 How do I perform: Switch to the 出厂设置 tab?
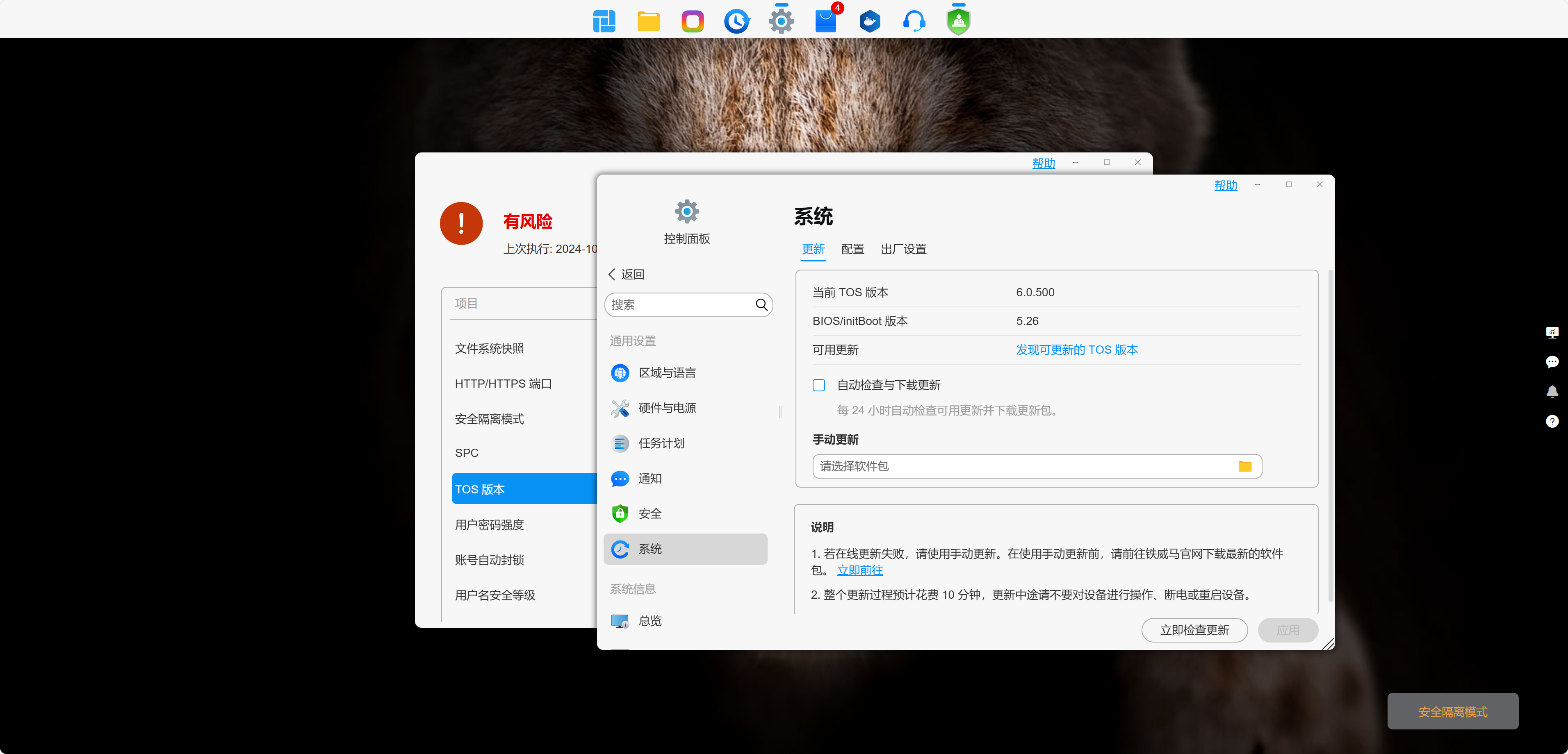pos(903,250)
